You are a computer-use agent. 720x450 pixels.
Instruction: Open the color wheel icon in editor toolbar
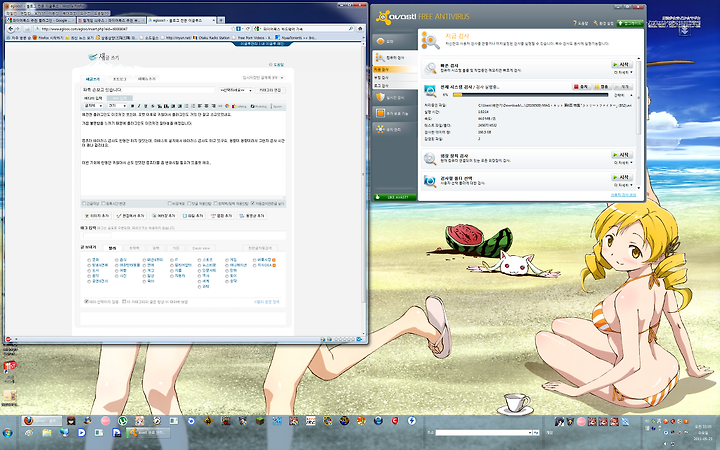point(227,106)
